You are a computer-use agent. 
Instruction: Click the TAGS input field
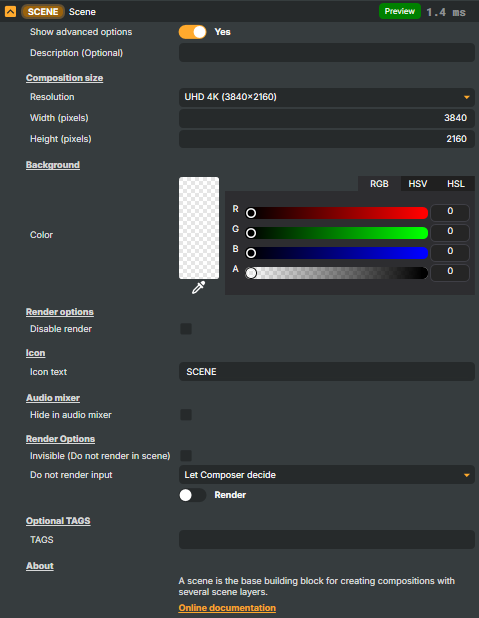(327, 540)
